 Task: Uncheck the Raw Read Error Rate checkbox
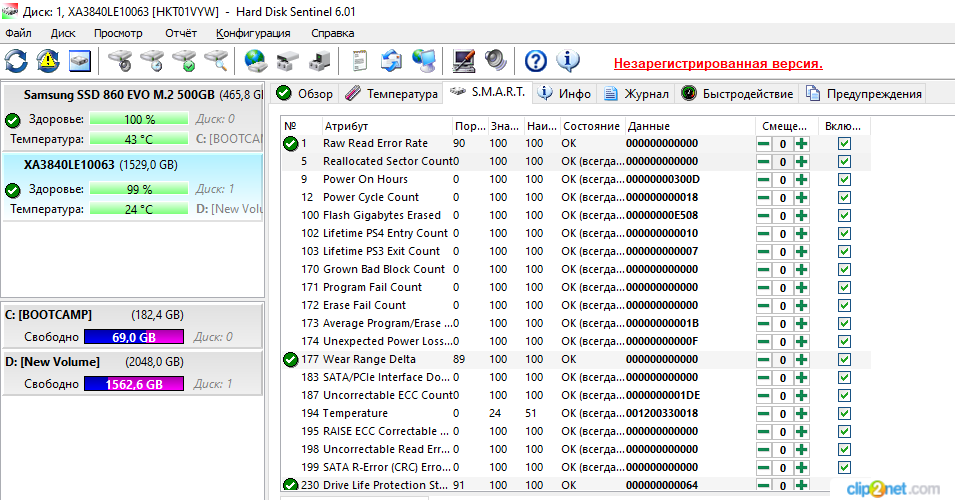click(844, 144)
